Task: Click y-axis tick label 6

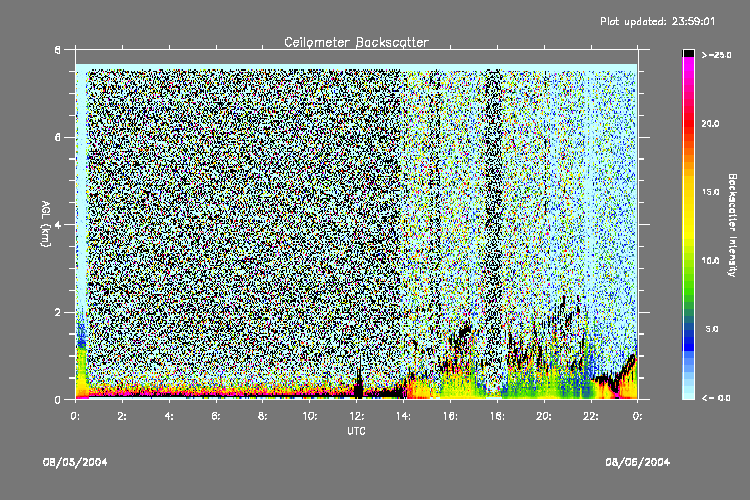Action: tap(58, 137)
